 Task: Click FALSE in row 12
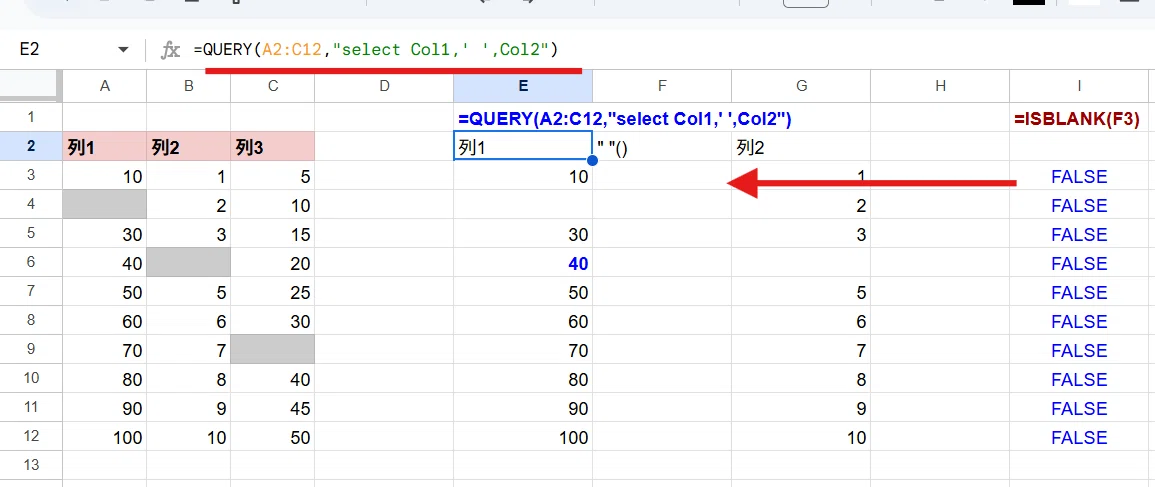(1079, 437)
